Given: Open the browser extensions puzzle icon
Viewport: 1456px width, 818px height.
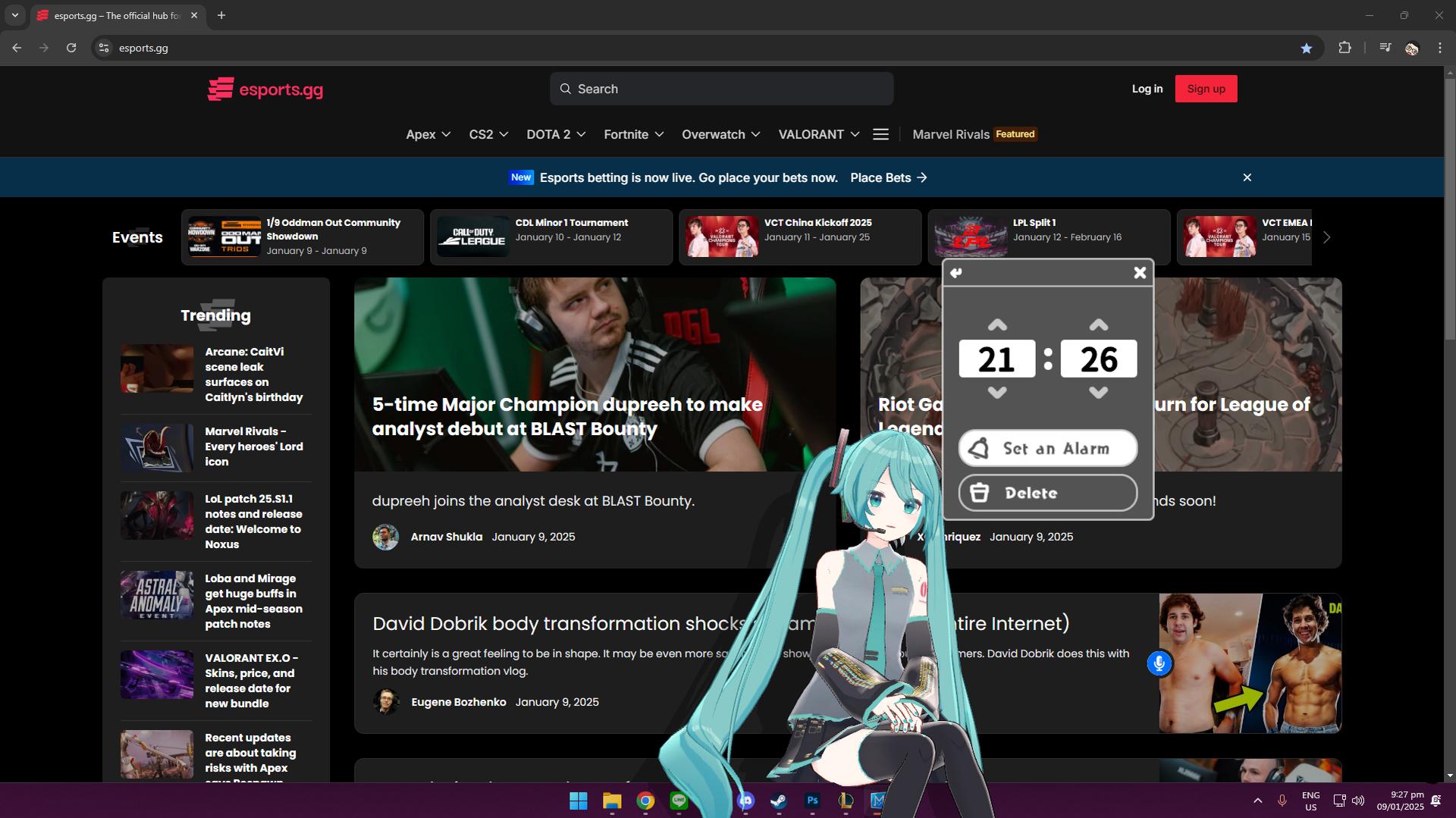Looking at the screenshot, I should (1345, 48).
